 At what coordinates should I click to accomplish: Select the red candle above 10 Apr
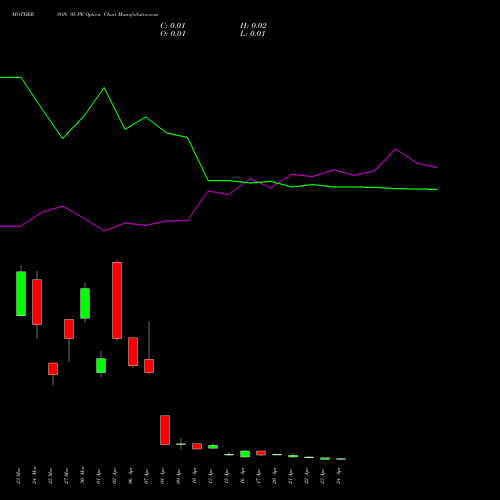coord(197,446)
